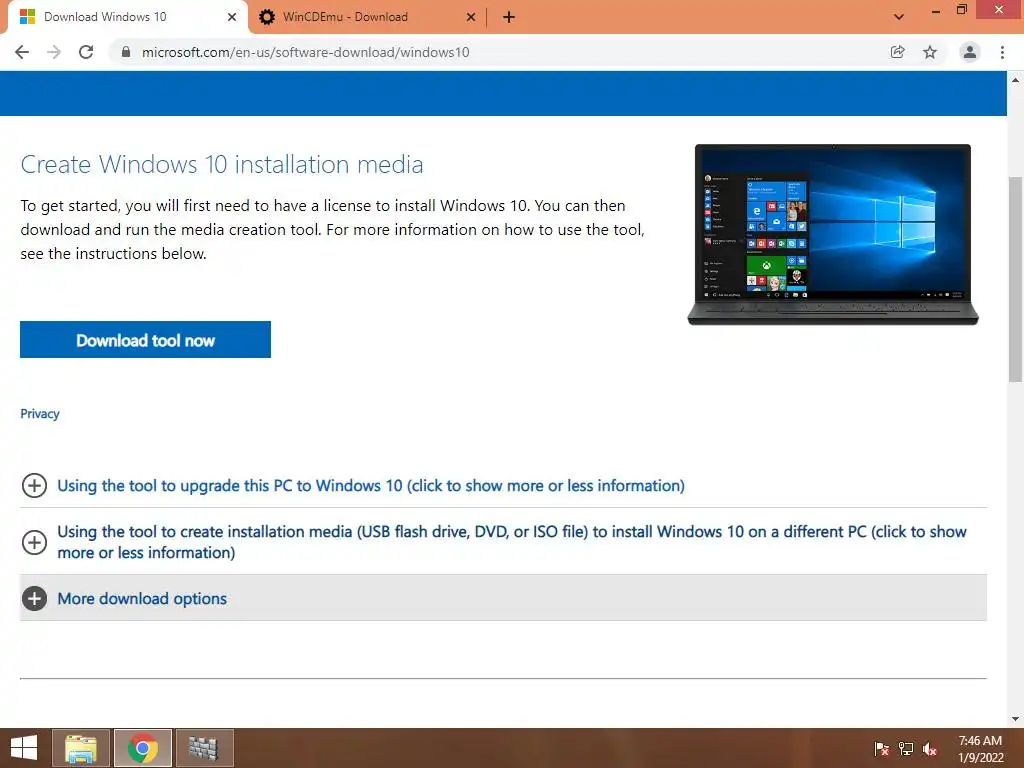Click the padlock site info icon

coord(126,52)
